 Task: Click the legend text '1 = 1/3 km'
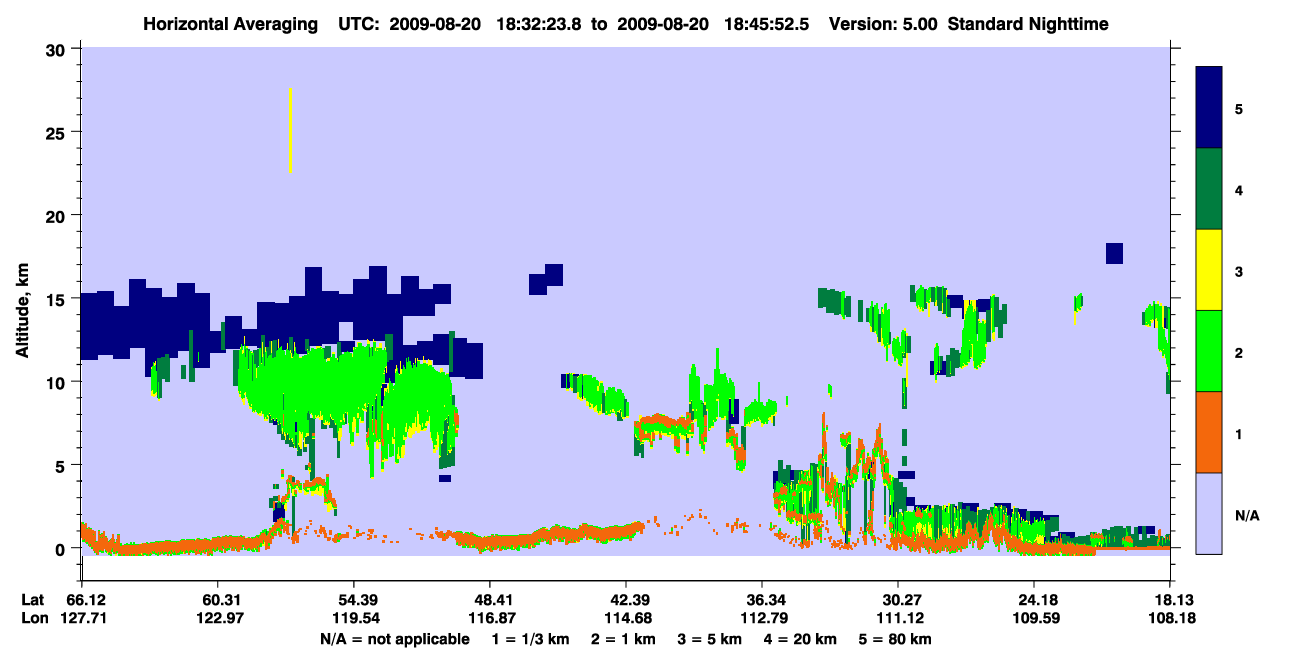[530, 638]
